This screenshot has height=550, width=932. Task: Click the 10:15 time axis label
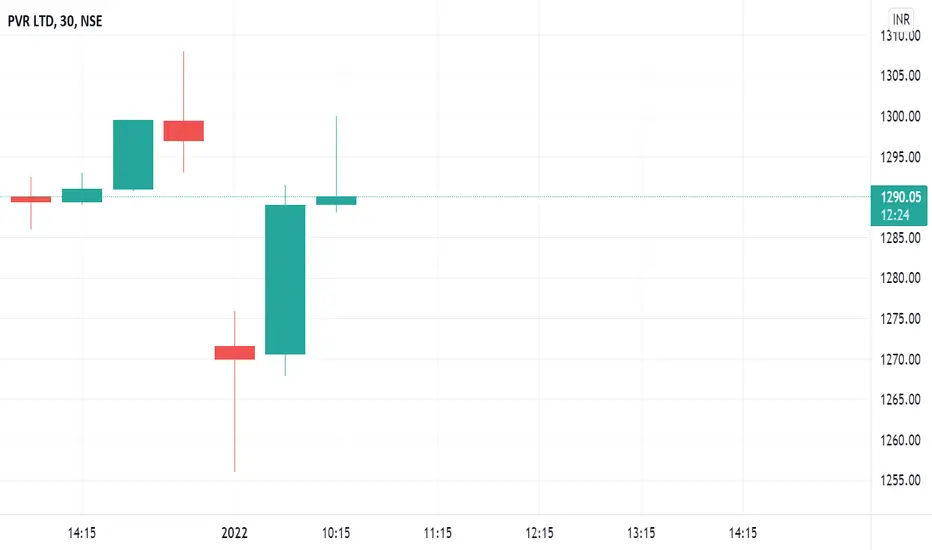click(x=336, y=533)
